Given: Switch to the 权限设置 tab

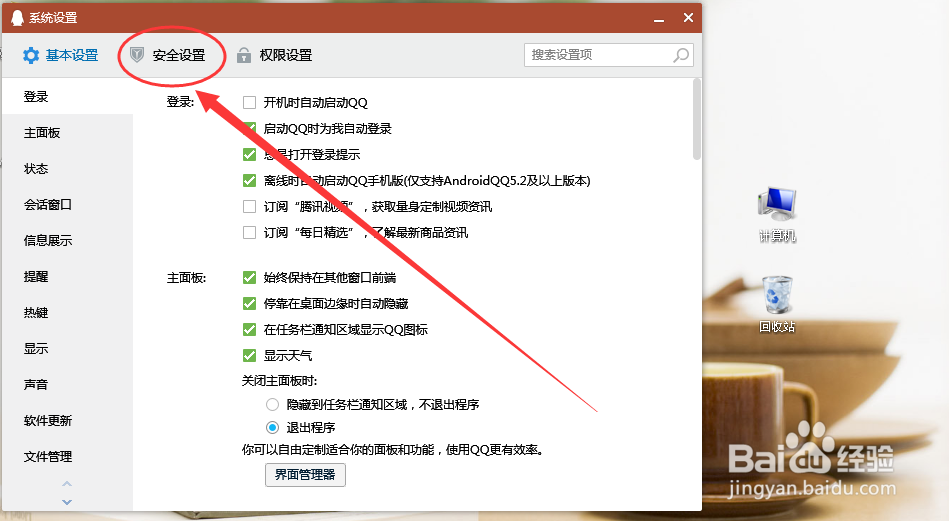Looking at the screenshot, I should [x=274, y=55].
